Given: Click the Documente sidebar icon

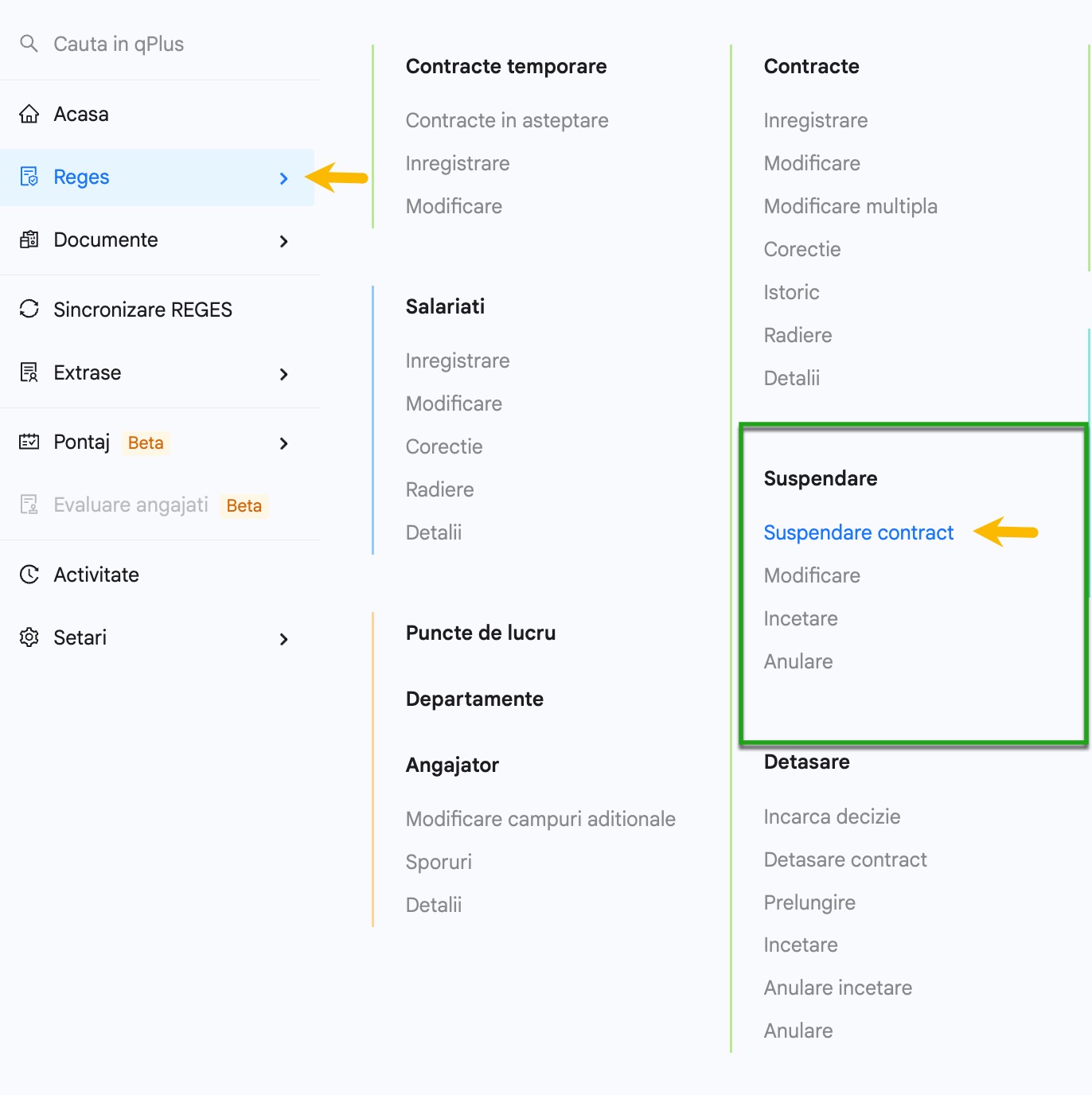Looking at the screenshot, I should point(29,240).
